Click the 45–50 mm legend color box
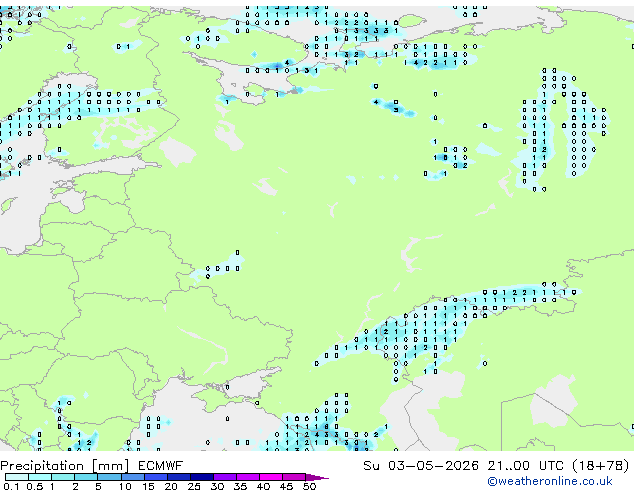 click(x=294, y=477)
